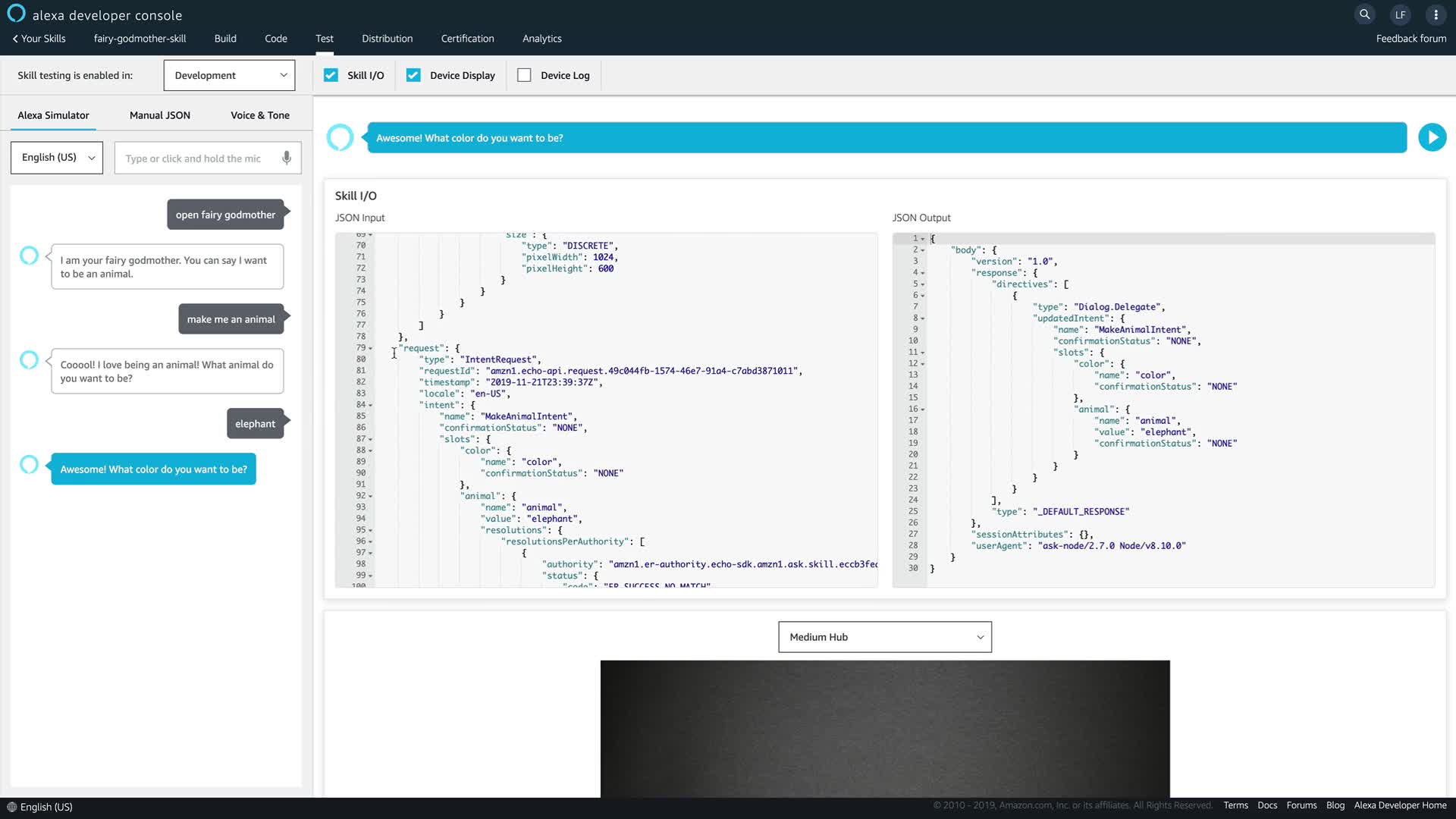Open the Build menu tab
Image resolution: width=1456 pixels, height=819 pixels.
pos(225,39)
